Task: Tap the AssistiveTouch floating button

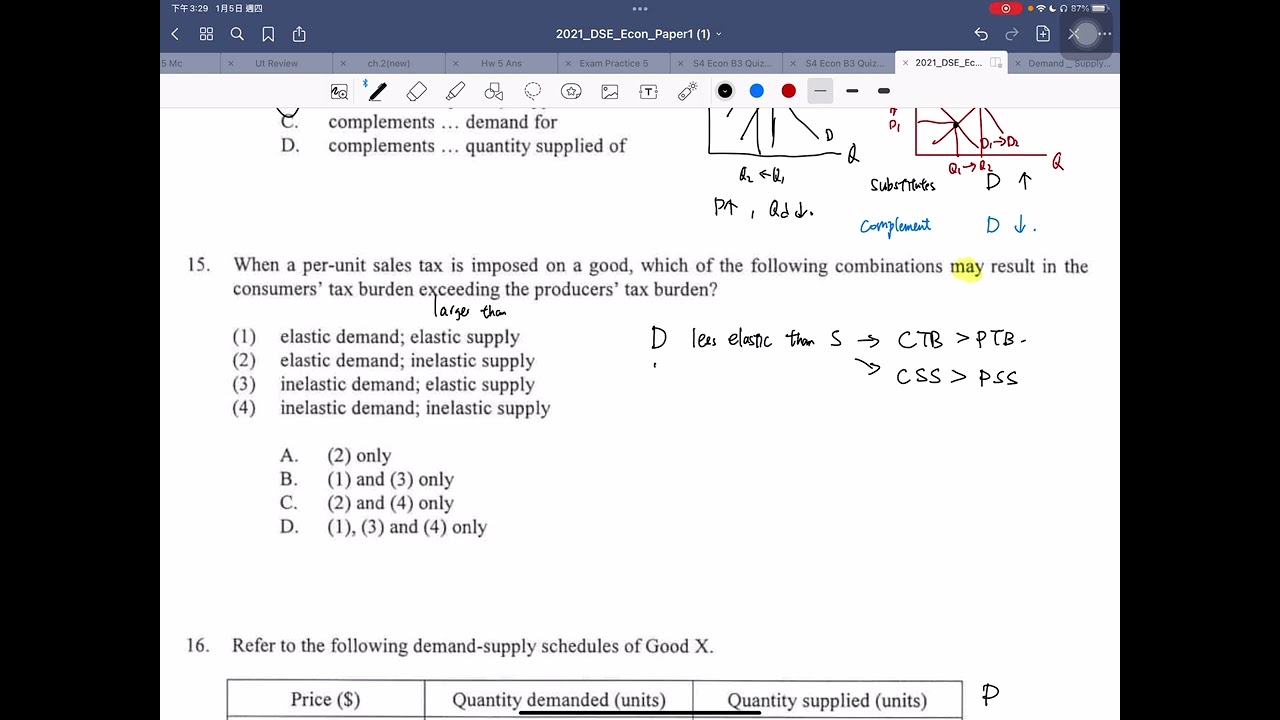Action: [x=1086, y=33]
